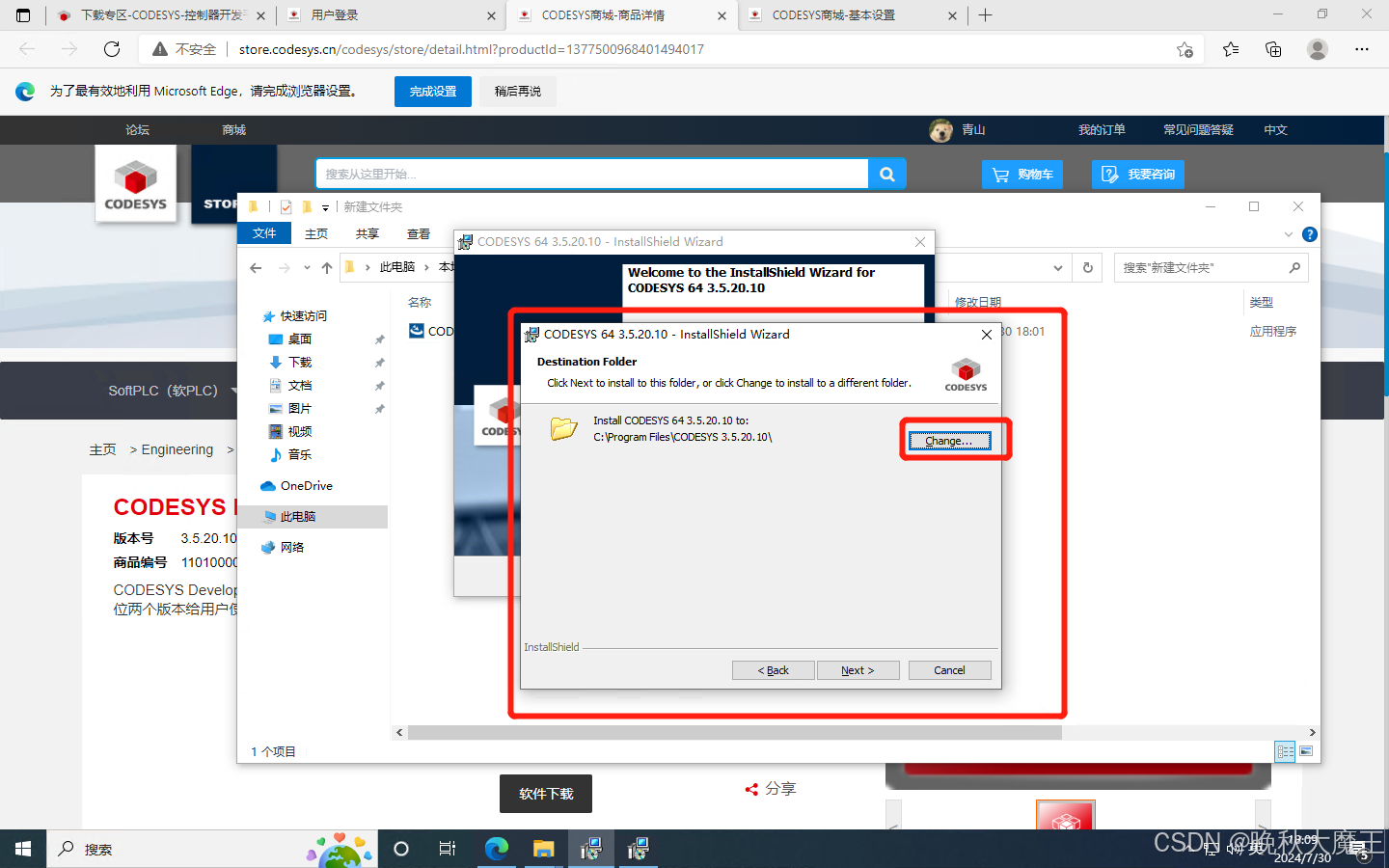Select 音乐 in navigation pane
The width and height of the screenshot is (1389, 868).
(300, 455)
